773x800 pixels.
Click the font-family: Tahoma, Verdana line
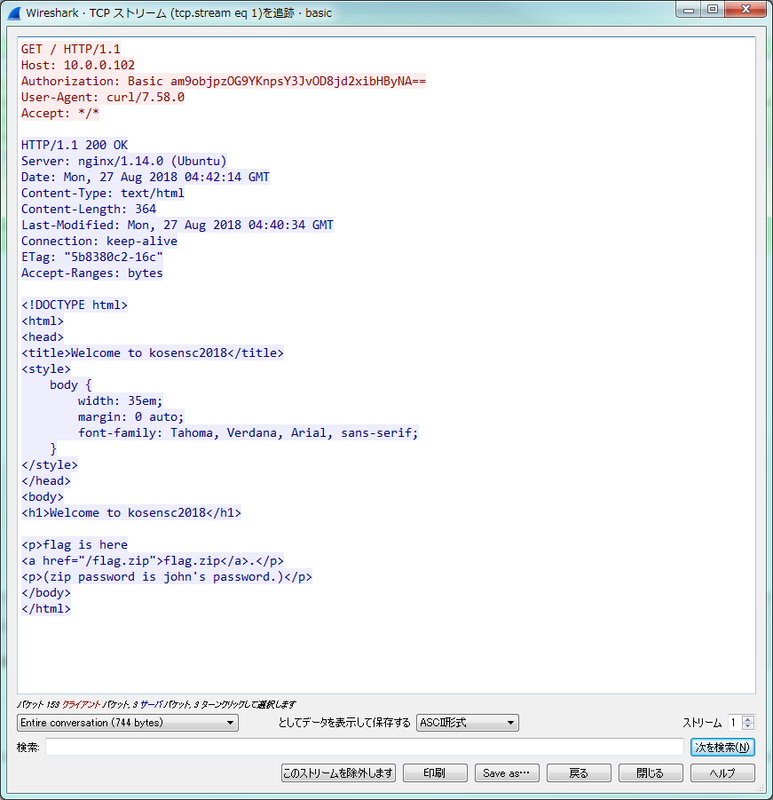coord(248,433)
